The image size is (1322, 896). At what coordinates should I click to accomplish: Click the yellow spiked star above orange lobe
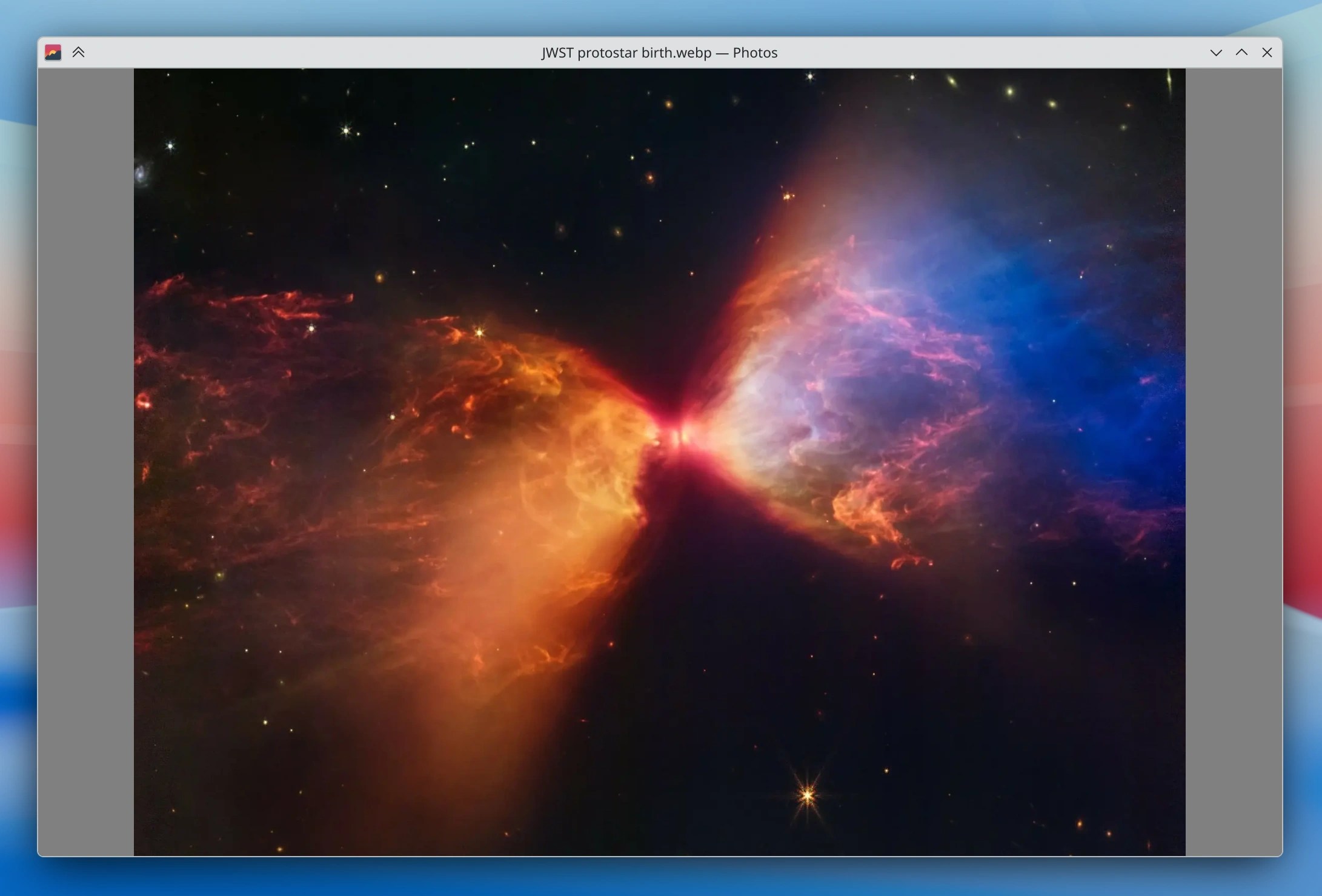479,332
